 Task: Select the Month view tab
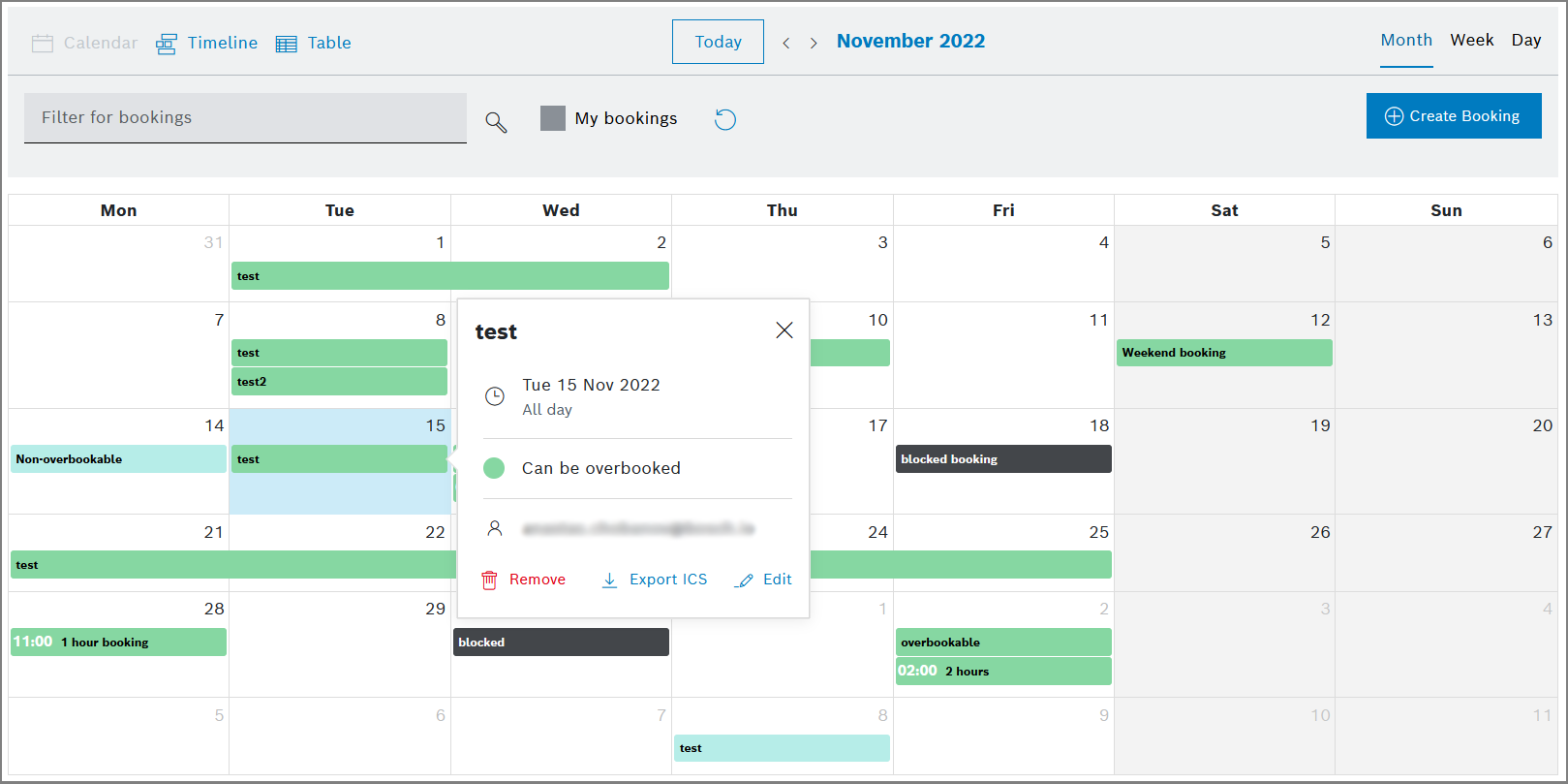(1406, 41)
